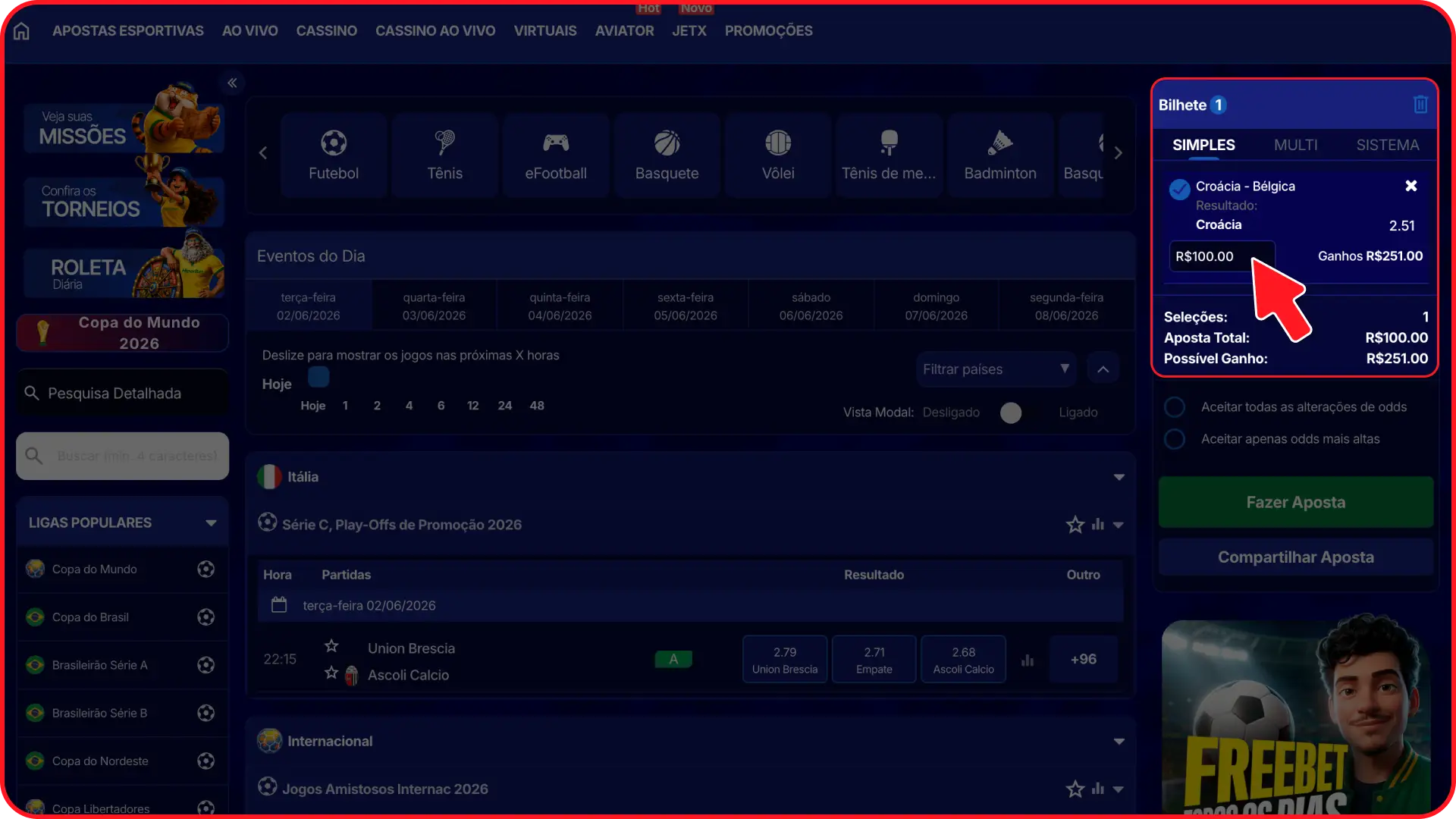This screenshot has height=819, width=1456.
Task: Collapse the Internacional section
Action: tap(1119, 742)
